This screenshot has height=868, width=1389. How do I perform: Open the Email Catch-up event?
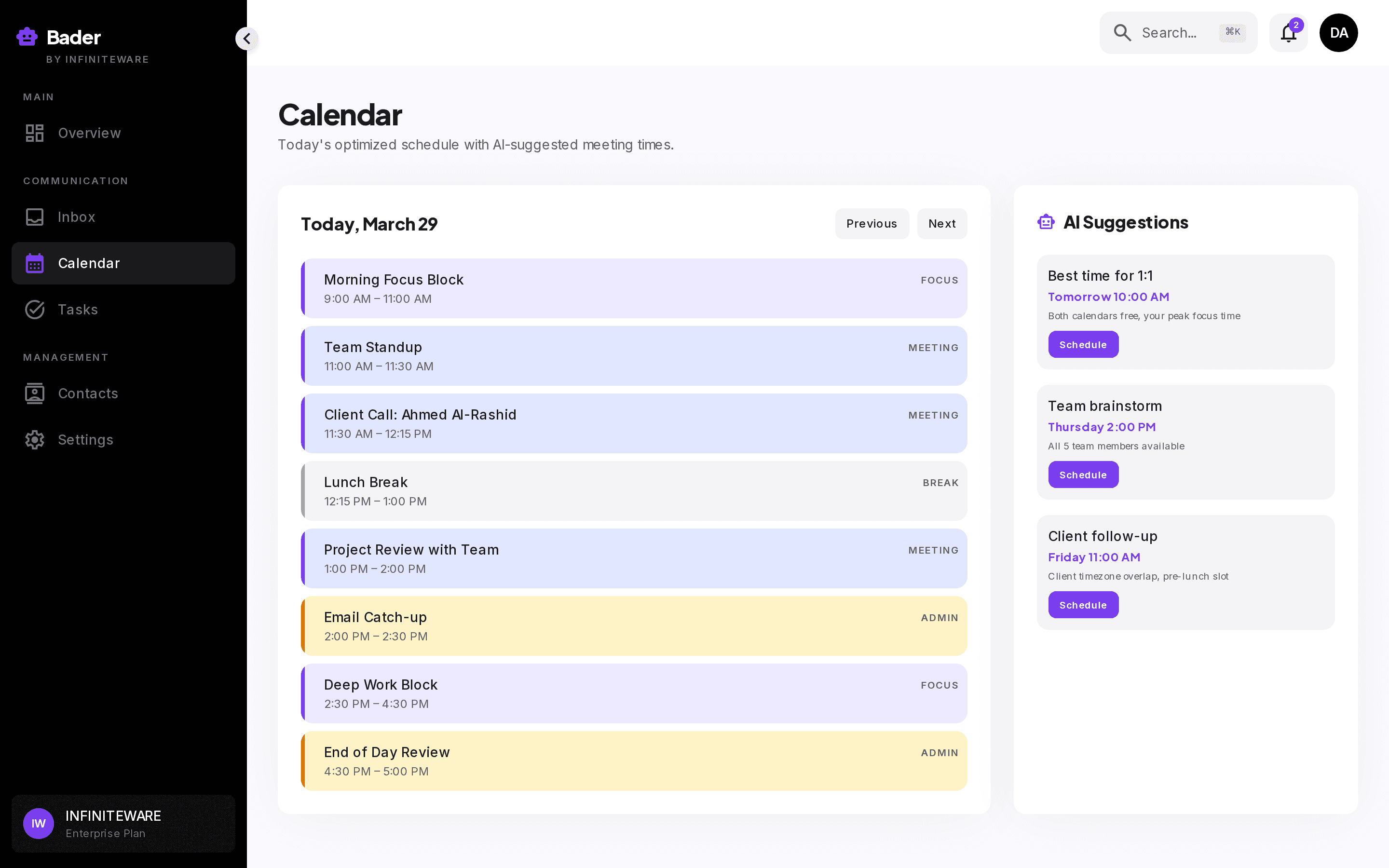(x=634, y=626)
